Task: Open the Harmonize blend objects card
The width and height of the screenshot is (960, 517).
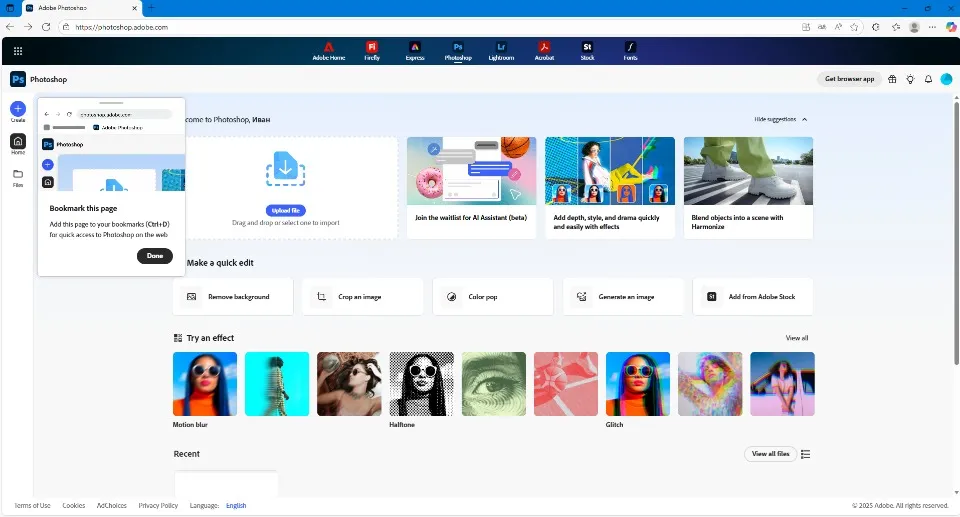Action: [748, 187]
